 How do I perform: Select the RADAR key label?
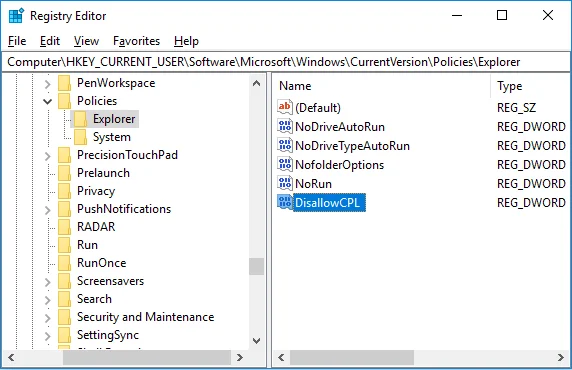coord(96,227)
